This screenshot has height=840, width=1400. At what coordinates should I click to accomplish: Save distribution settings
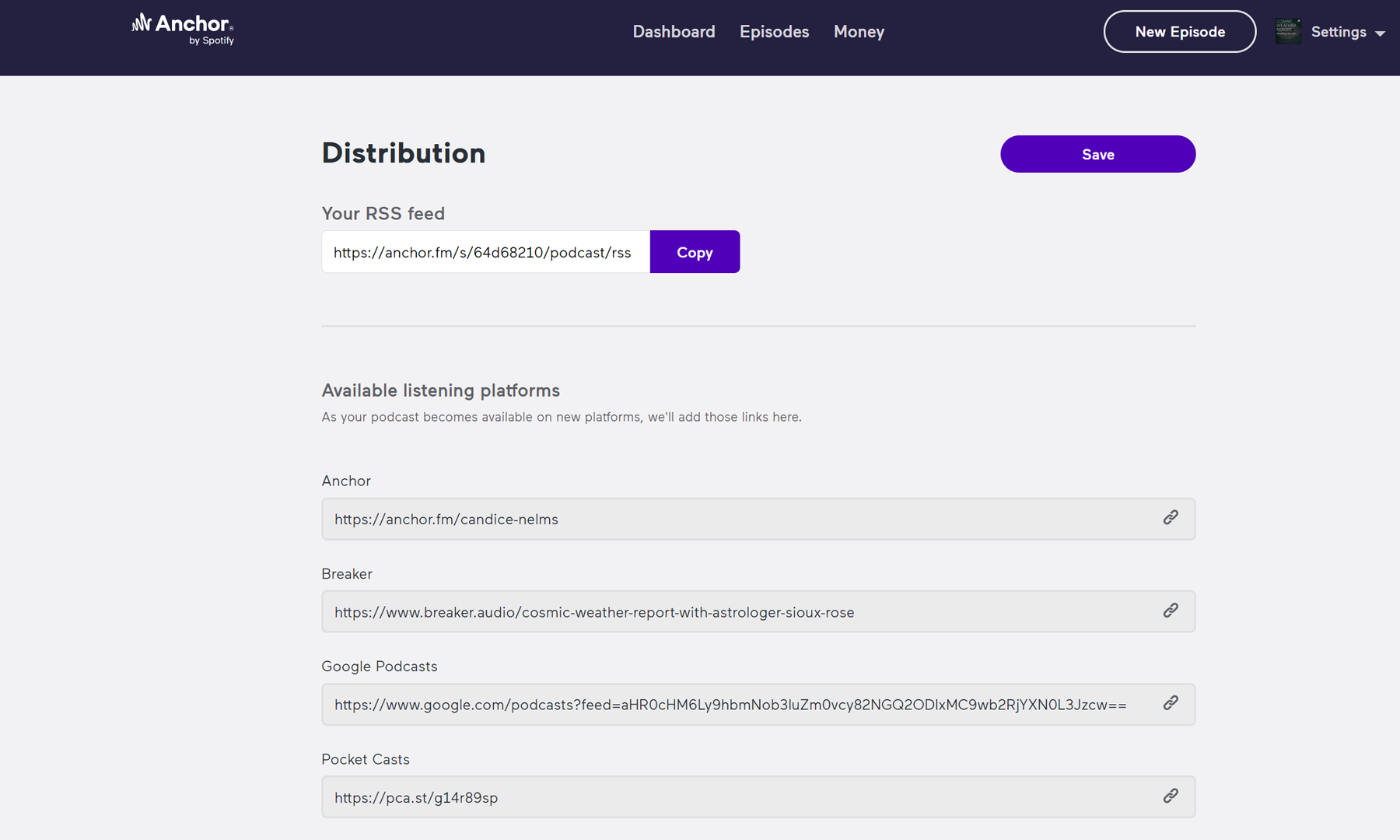pos(1097,154)
